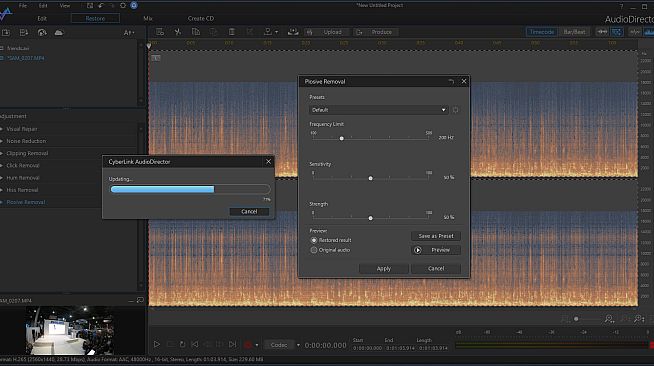Adjust the Sensitivity slider handle
654x366 pixels.
[370, 178]
